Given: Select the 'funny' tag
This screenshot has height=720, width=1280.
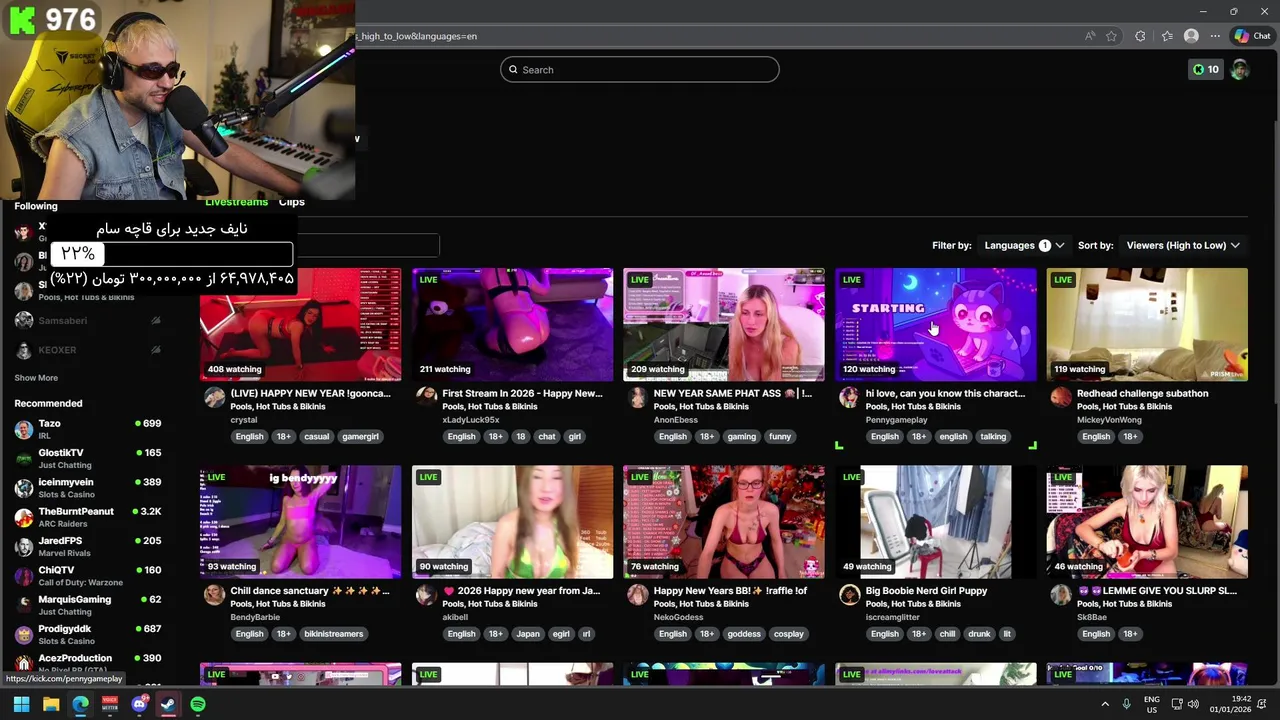Looking at the screenshot, I should point(780,436).
